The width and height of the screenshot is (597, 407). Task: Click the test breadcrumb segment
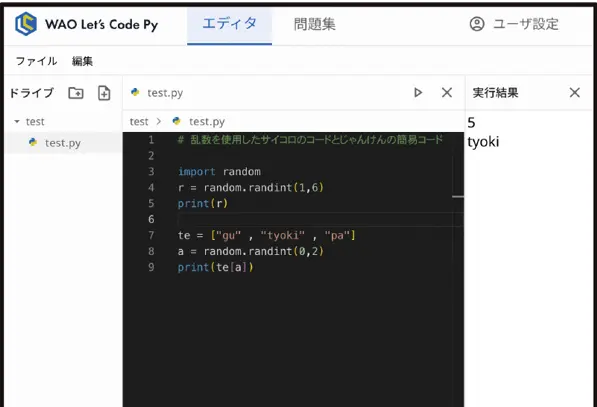pyautogui.click(x=139, y=121)
